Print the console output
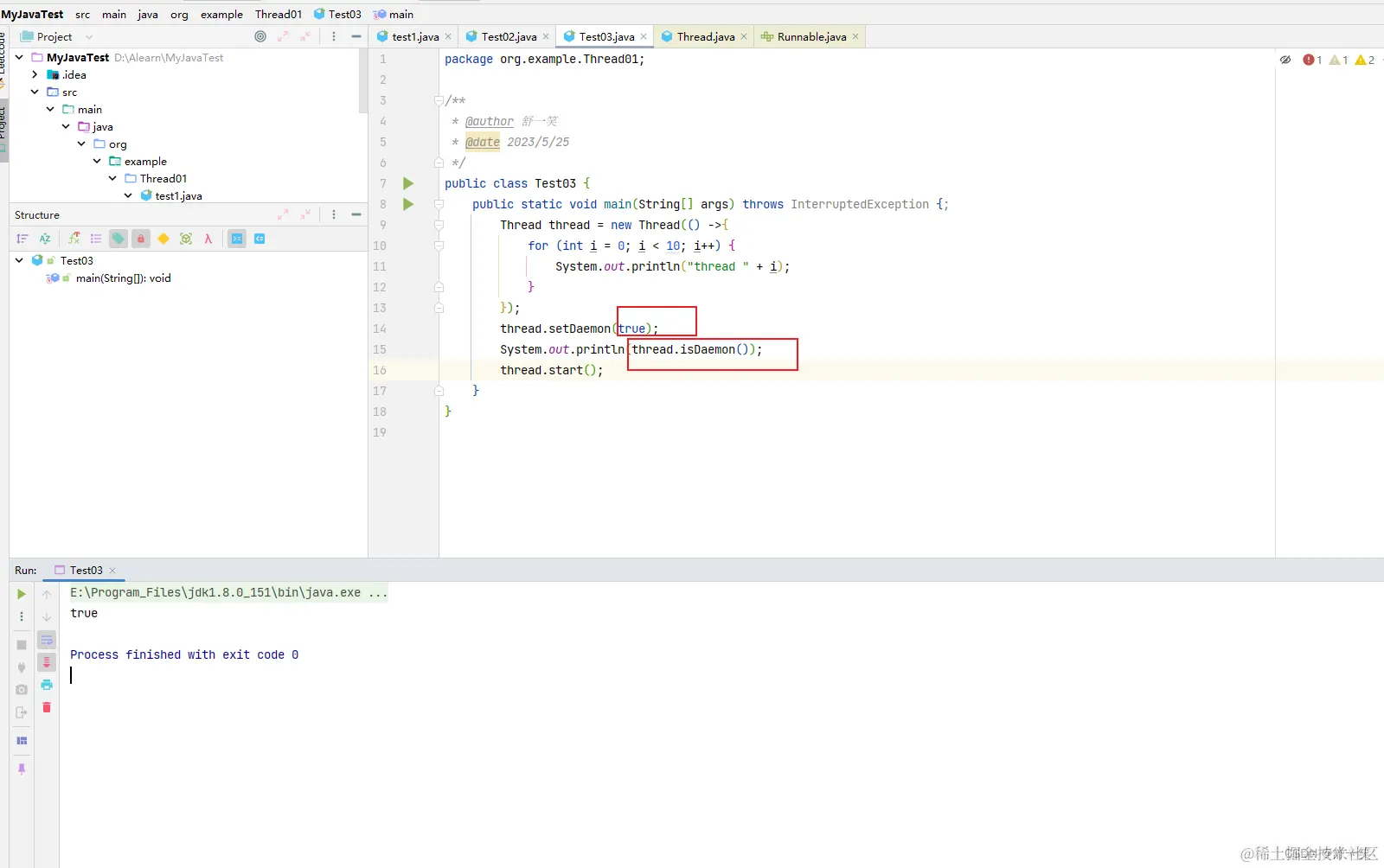 tap(47, 685)
